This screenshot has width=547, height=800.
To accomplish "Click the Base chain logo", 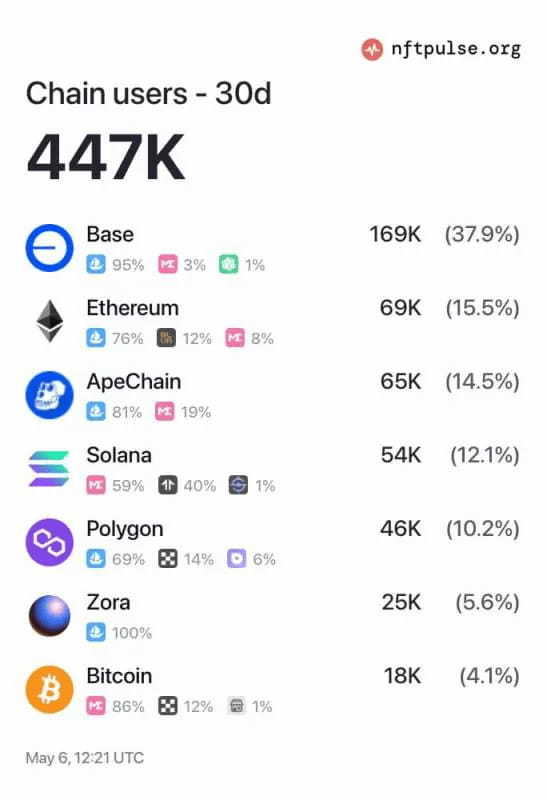I will pos(49,247).
